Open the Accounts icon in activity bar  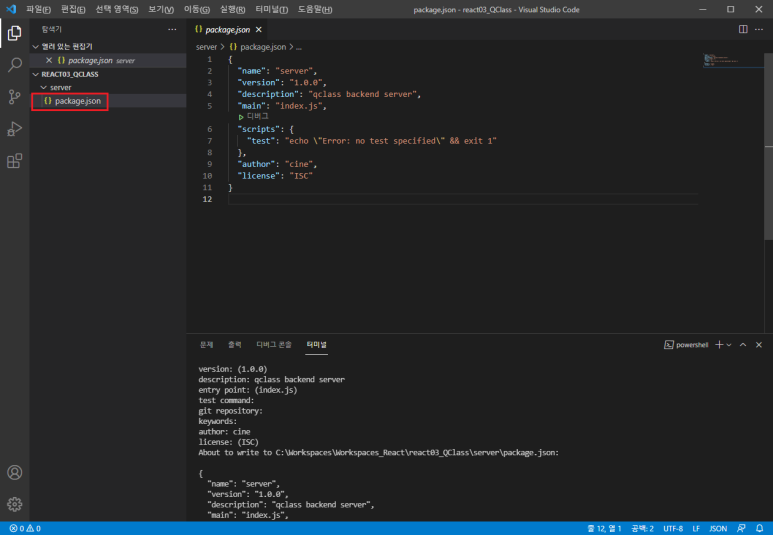click(x=14, y=472)
